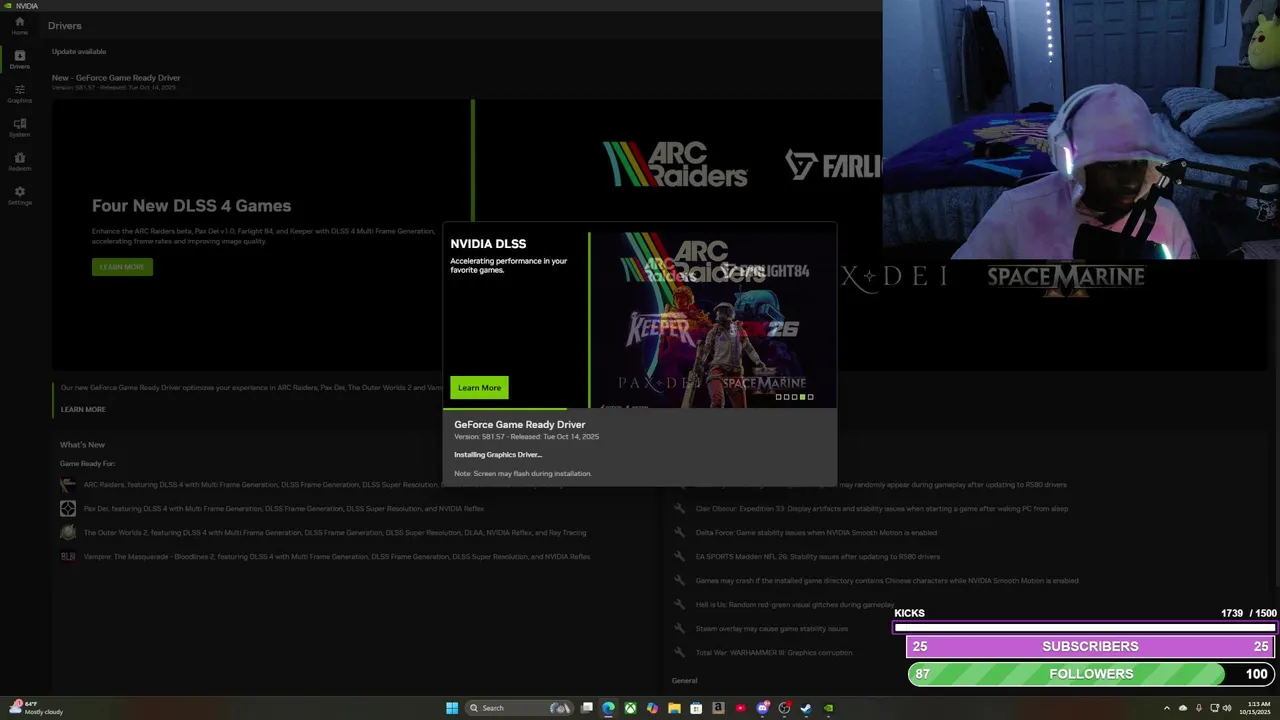This screenshot has height=720, width=1280.
Task: Show hidden system tray icons
Action: click(x=1167, y=708)
